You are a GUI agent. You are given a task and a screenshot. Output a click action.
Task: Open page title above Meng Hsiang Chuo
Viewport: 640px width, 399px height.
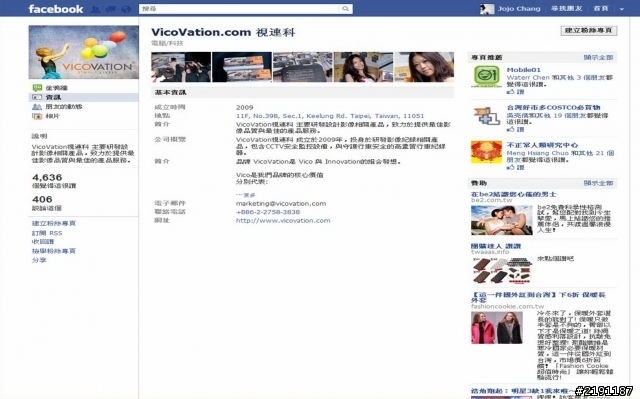(542, 145)
